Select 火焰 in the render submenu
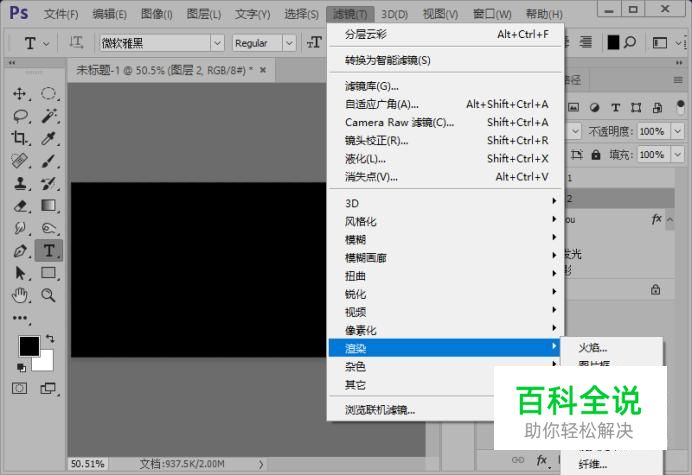The image size is (692, 475). [612, 348]
